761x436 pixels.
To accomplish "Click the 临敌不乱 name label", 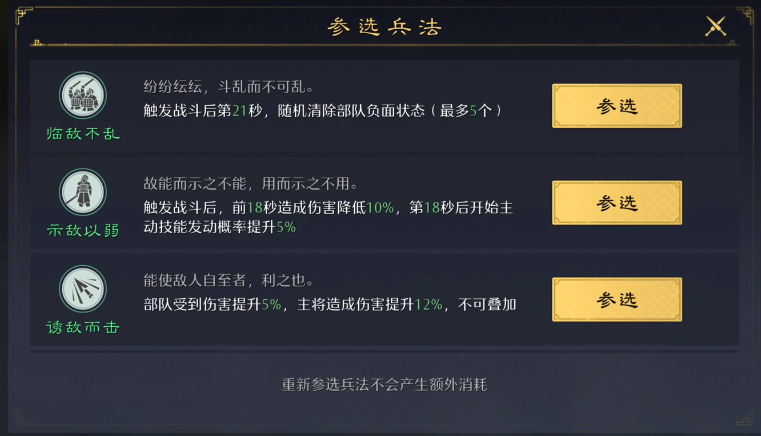I will pos(83,133).
